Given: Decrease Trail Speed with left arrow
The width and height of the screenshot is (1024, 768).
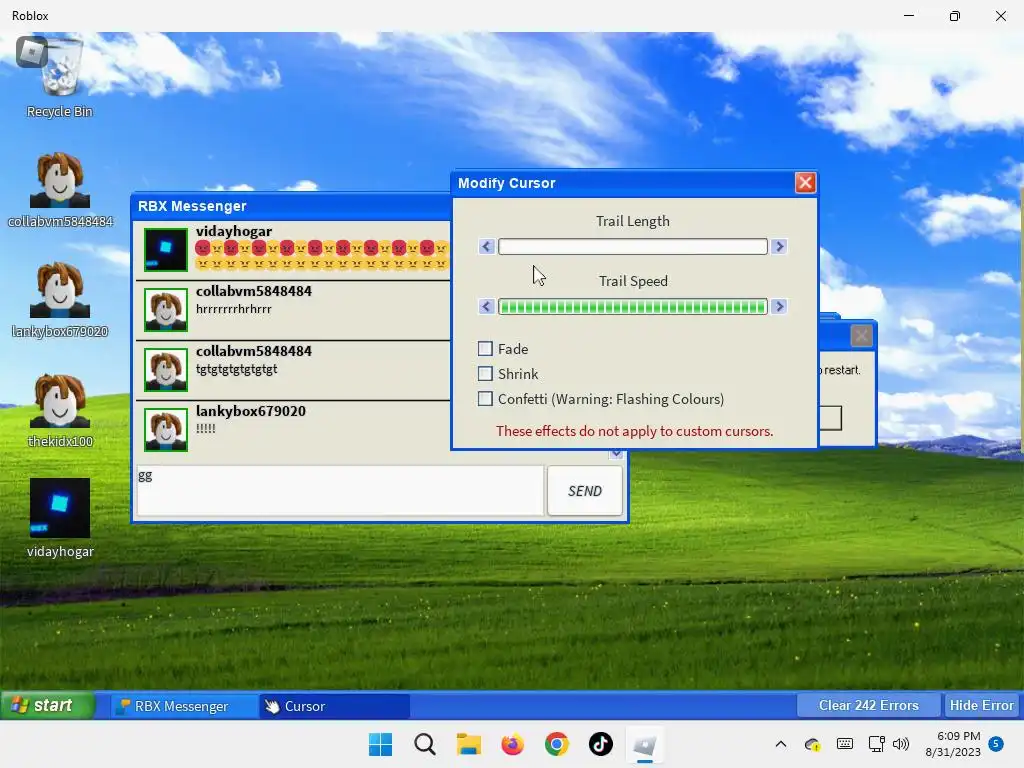Looking at the screenshot, I should [487, 306].
